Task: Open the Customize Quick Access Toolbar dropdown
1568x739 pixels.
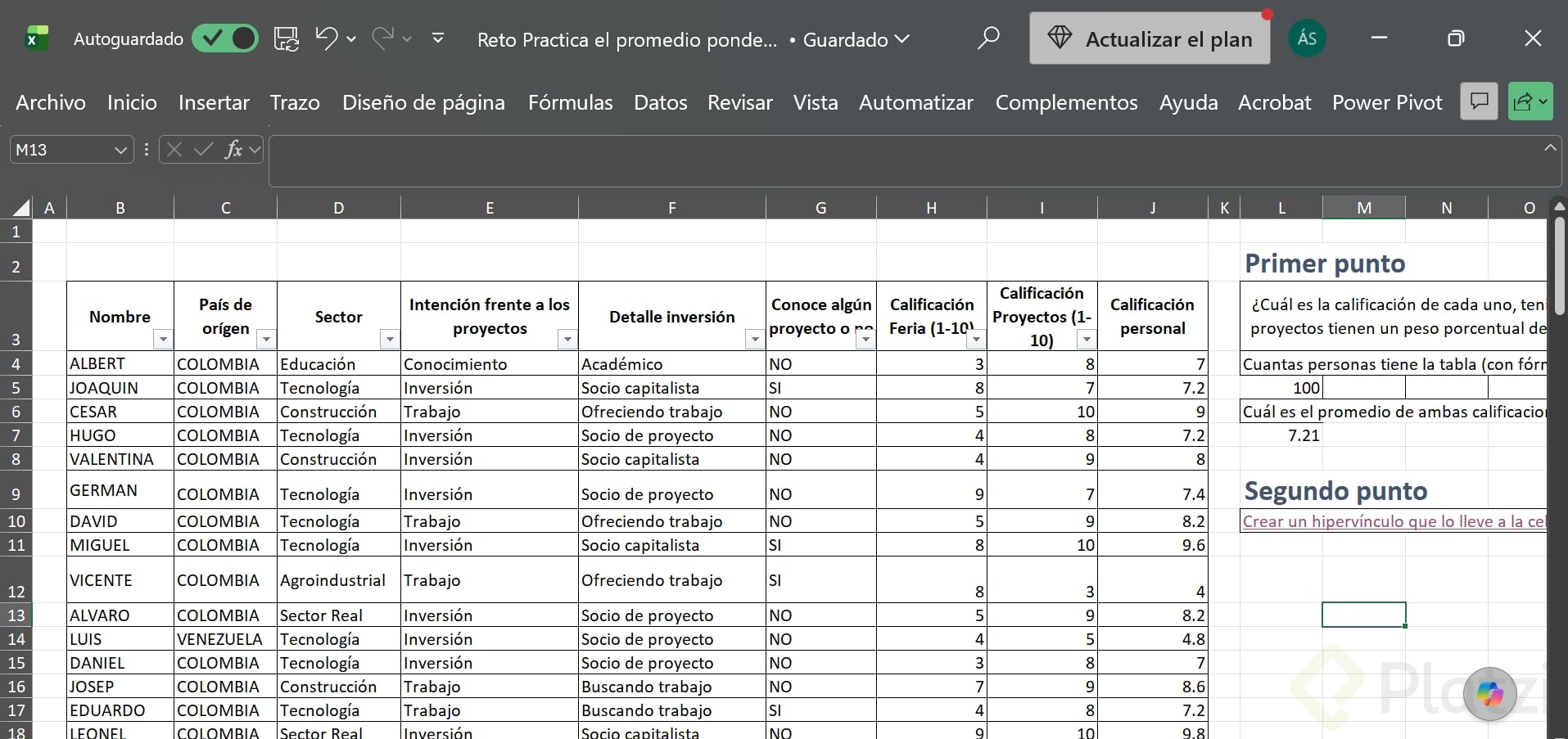Action: [438, 38]
